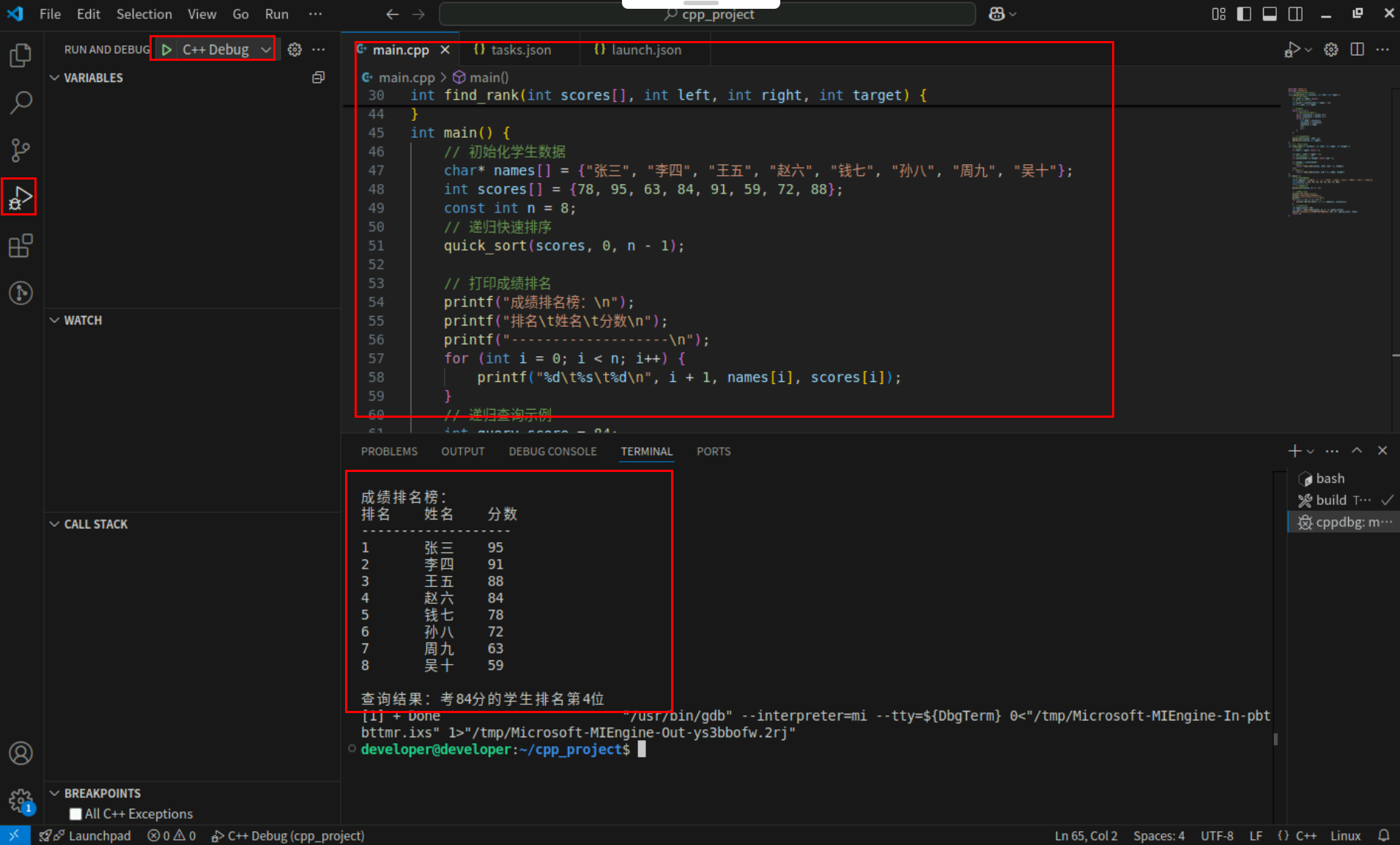
Task: Open the Accounts menu icon
Action: click(21, 753)
